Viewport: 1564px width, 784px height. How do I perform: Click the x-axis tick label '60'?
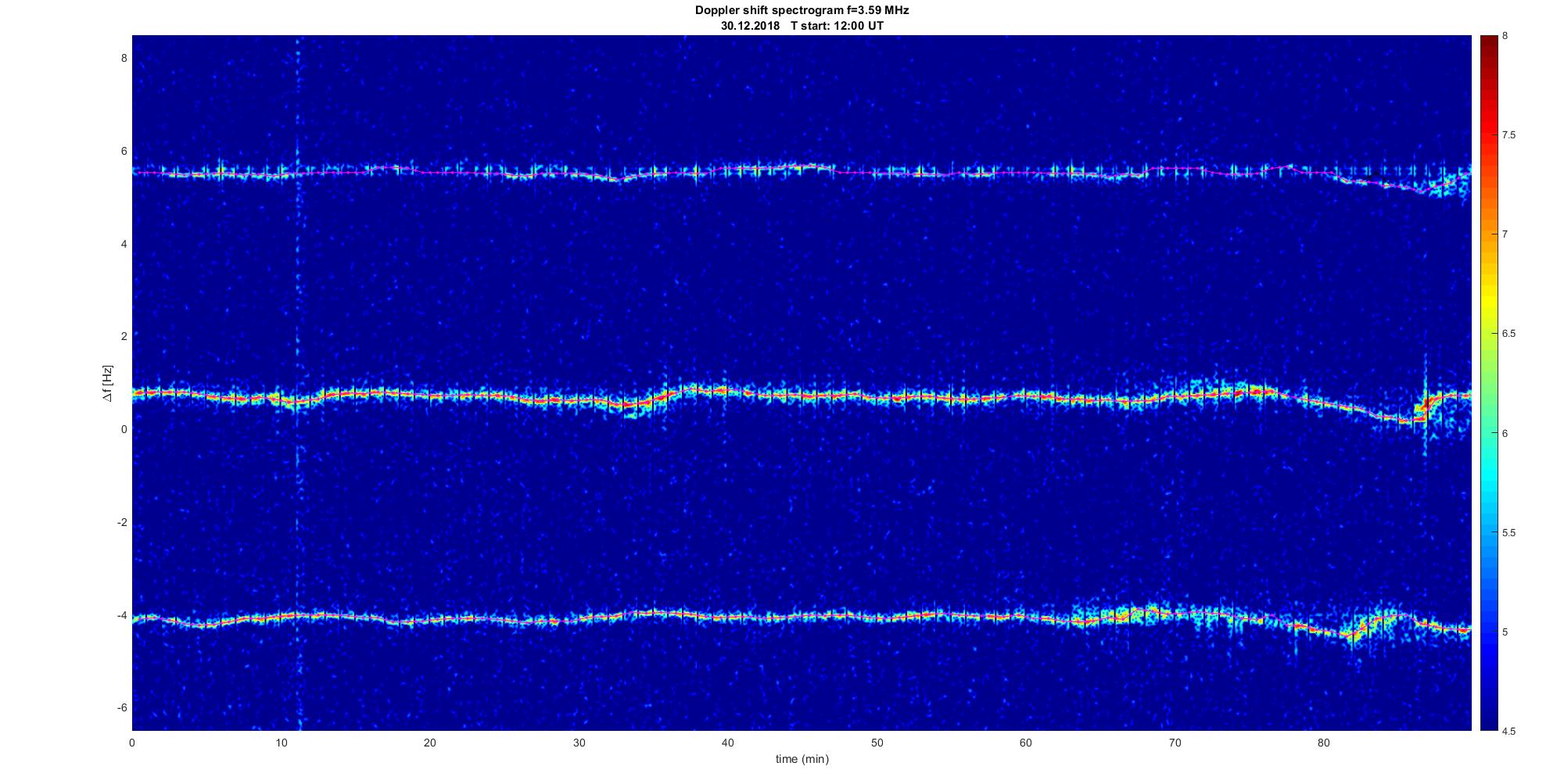(1025, 743)
